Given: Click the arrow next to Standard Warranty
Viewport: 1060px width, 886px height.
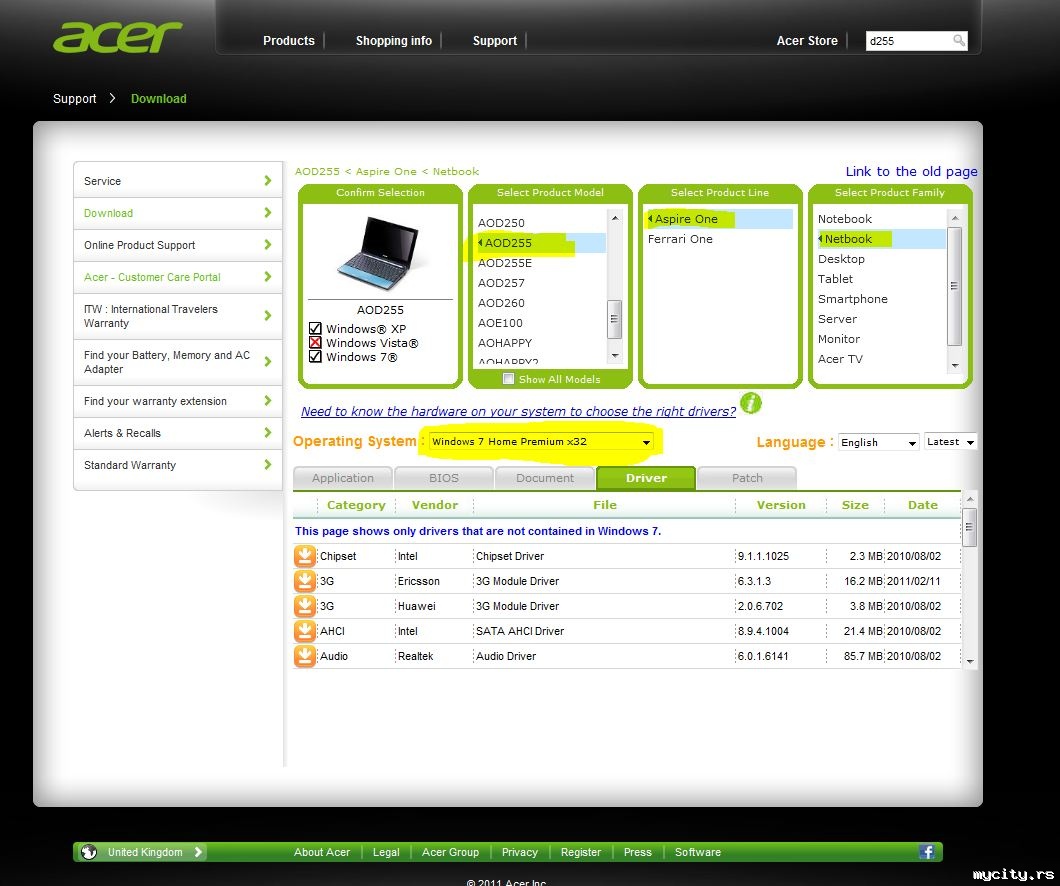Looking at the screenshot, I should coord(268,464).
